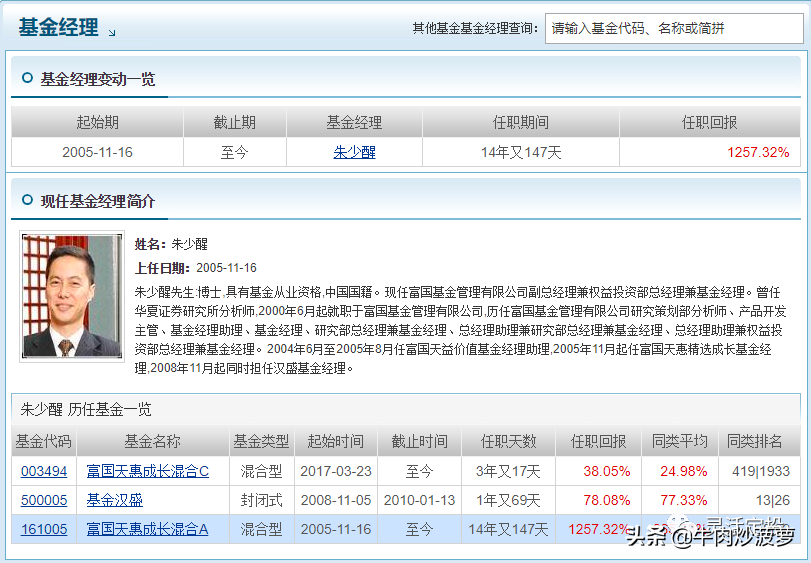Click the 任职天数 column header
Image resolution: width=811 pixels, height=563 pixels.
tap(508, 442)
